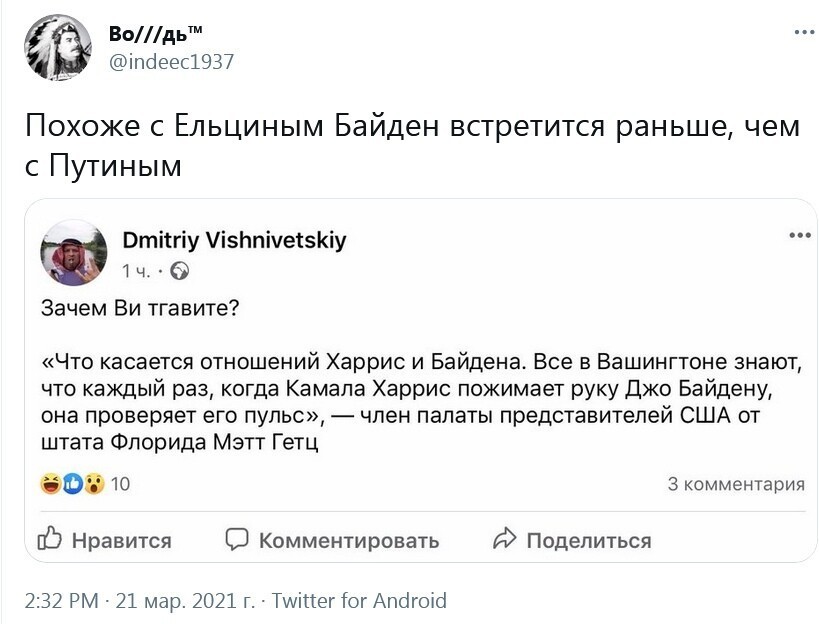The height and width of the screenshot is (624, 819).
Task: Click the share arrow icon
Action: pyautogui.click(x=505, y=539)
